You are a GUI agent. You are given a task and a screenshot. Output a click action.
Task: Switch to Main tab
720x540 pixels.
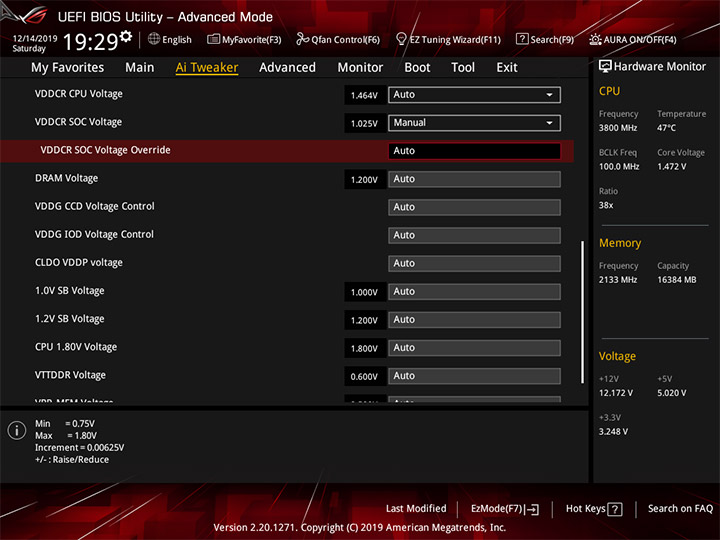pos(140,68)
